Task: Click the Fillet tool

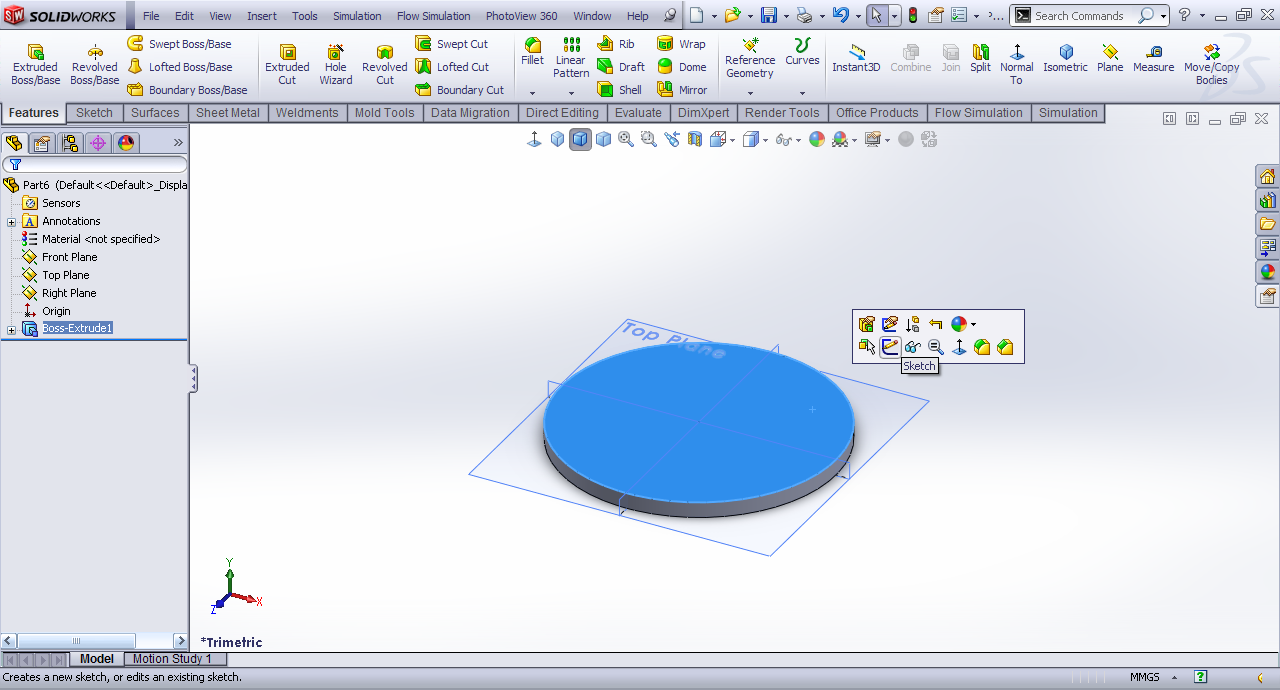Action: [x=533, y=52]
